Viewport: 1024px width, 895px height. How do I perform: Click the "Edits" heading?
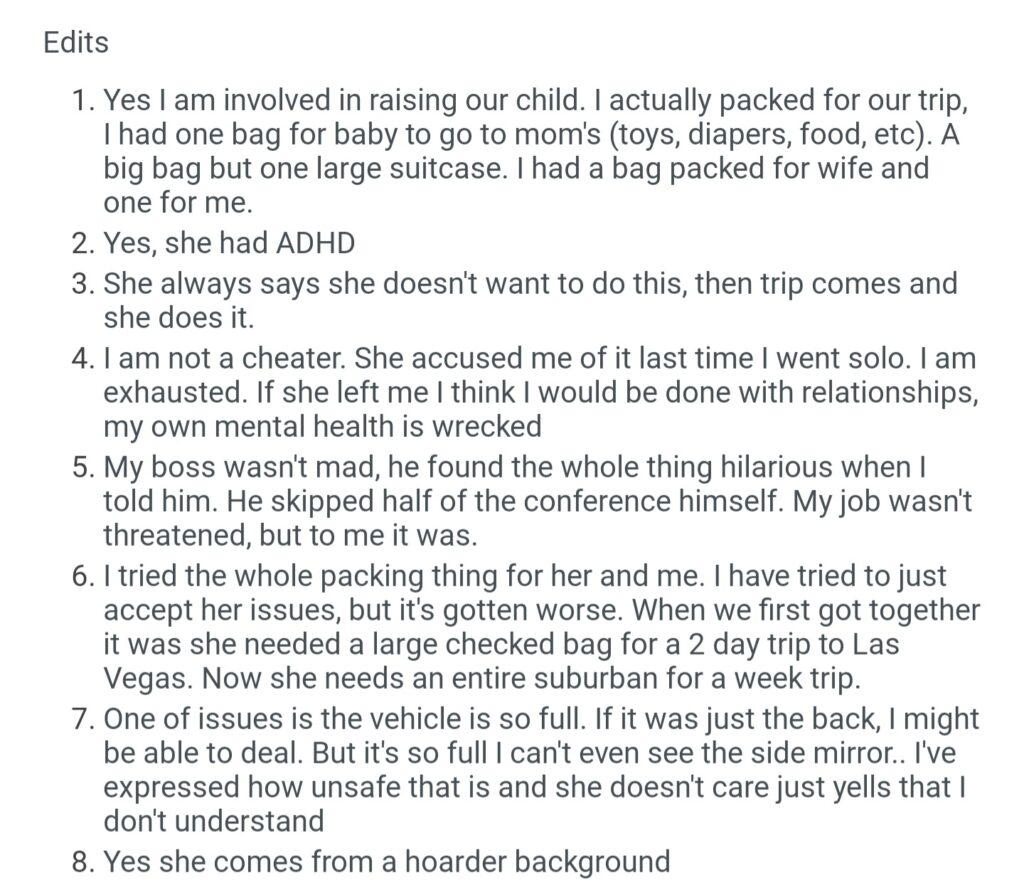click(x=76, y=43)
